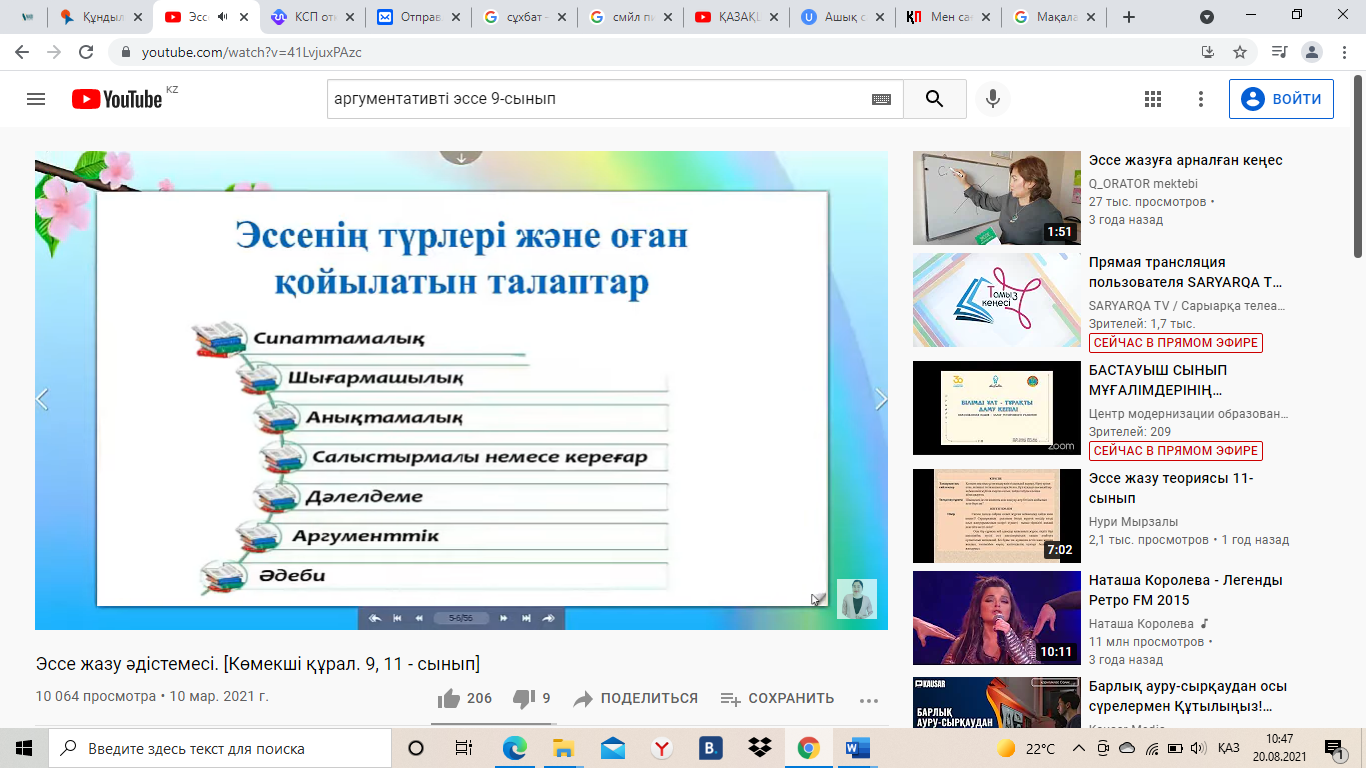Click the install app icon in the address bar
Viewport: 1366px width, 768px height.
pos(1207,52)
